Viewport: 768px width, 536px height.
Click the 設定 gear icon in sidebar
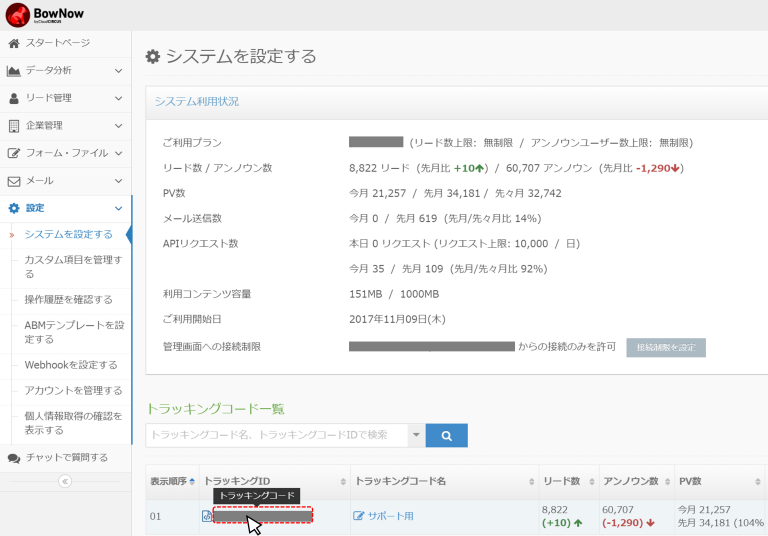tap(14, 208)
